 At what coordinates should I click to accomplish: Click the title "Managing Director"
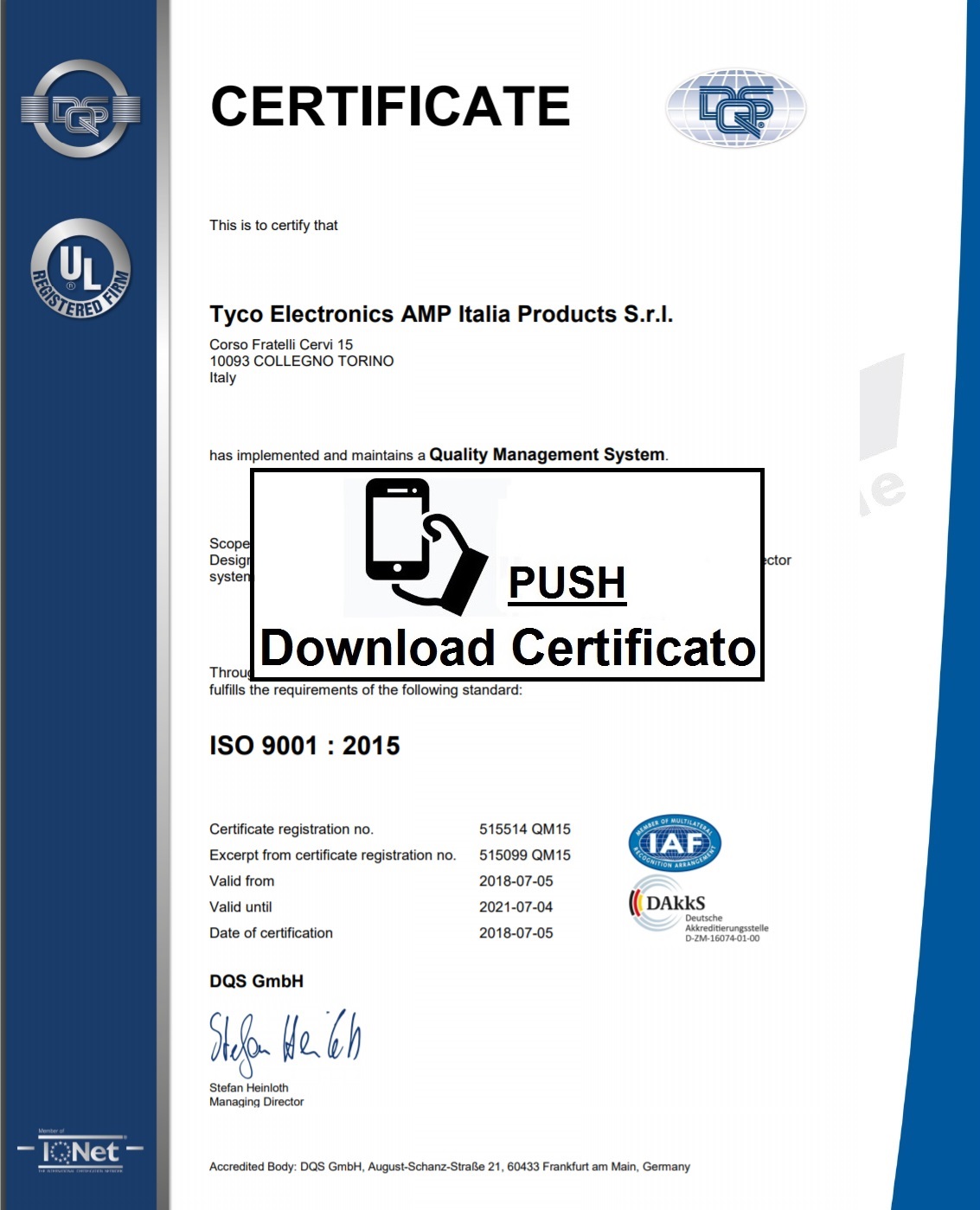click(x=257, y=1102)
